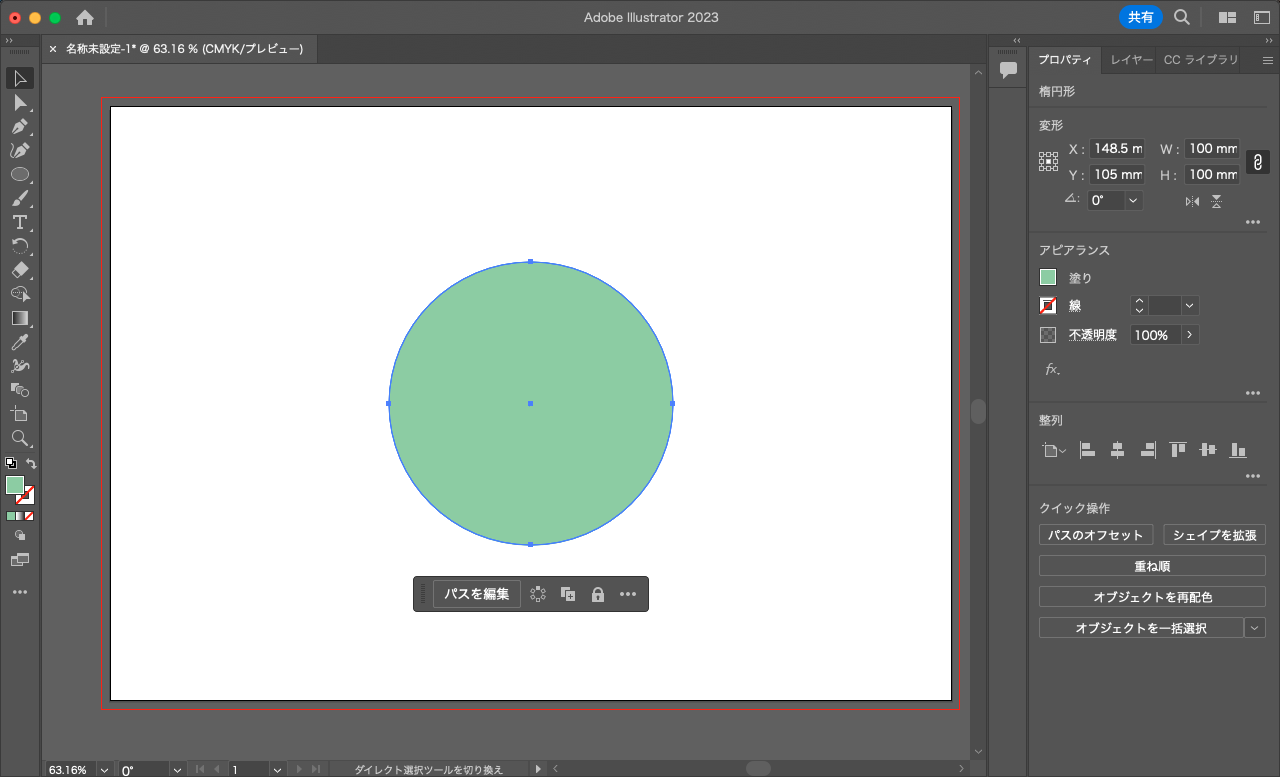Select the Pen tool in toolbar
This screenshot has width=1280, height=777.
pyautogui.click(x=19, y=127)
